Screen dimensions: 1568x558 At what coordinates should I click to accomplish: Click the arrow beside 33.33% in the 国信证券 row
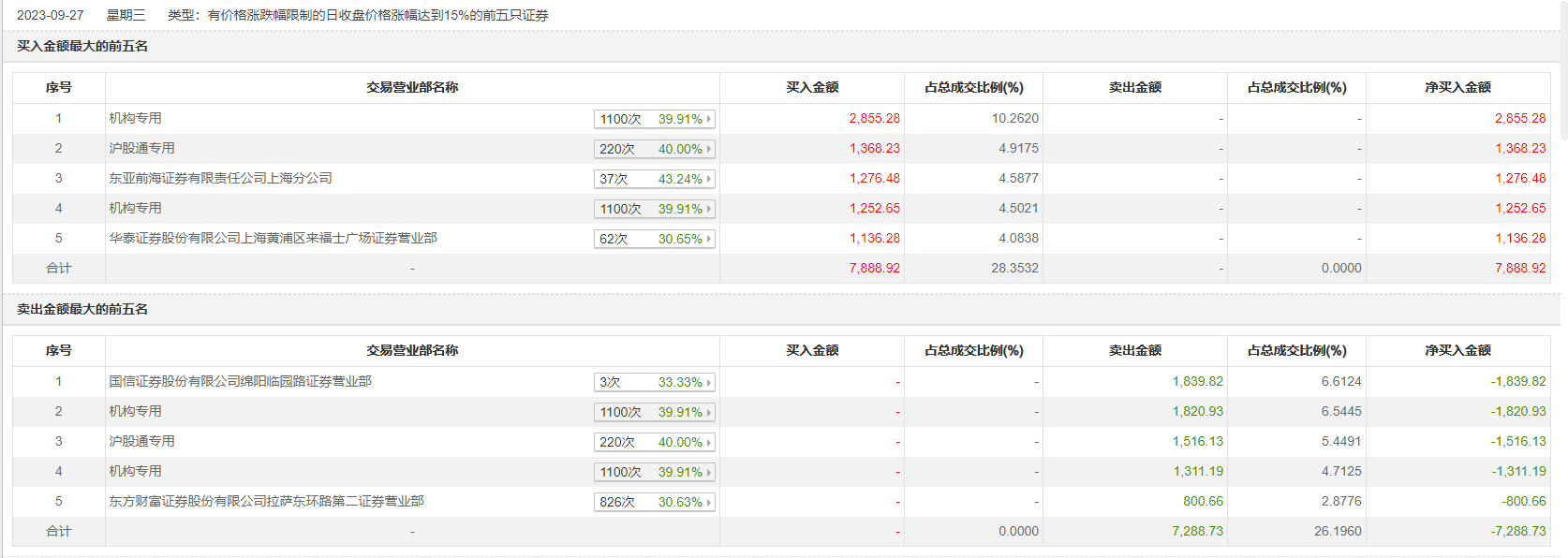pyautogui.click(x=709, y=382)
